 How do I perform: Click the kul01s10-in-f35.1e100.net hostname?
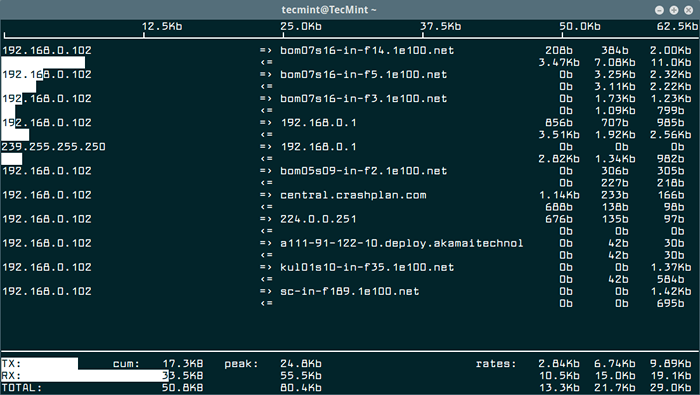tap(367, 267)
